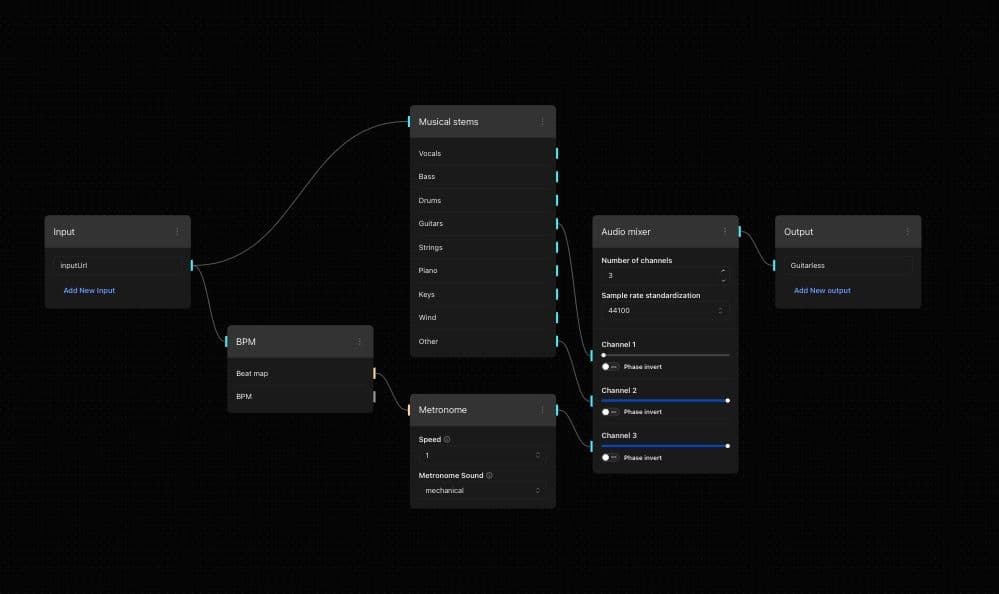
Task: Open the Metronome Speed selector
Action: [x=482, y=455]
